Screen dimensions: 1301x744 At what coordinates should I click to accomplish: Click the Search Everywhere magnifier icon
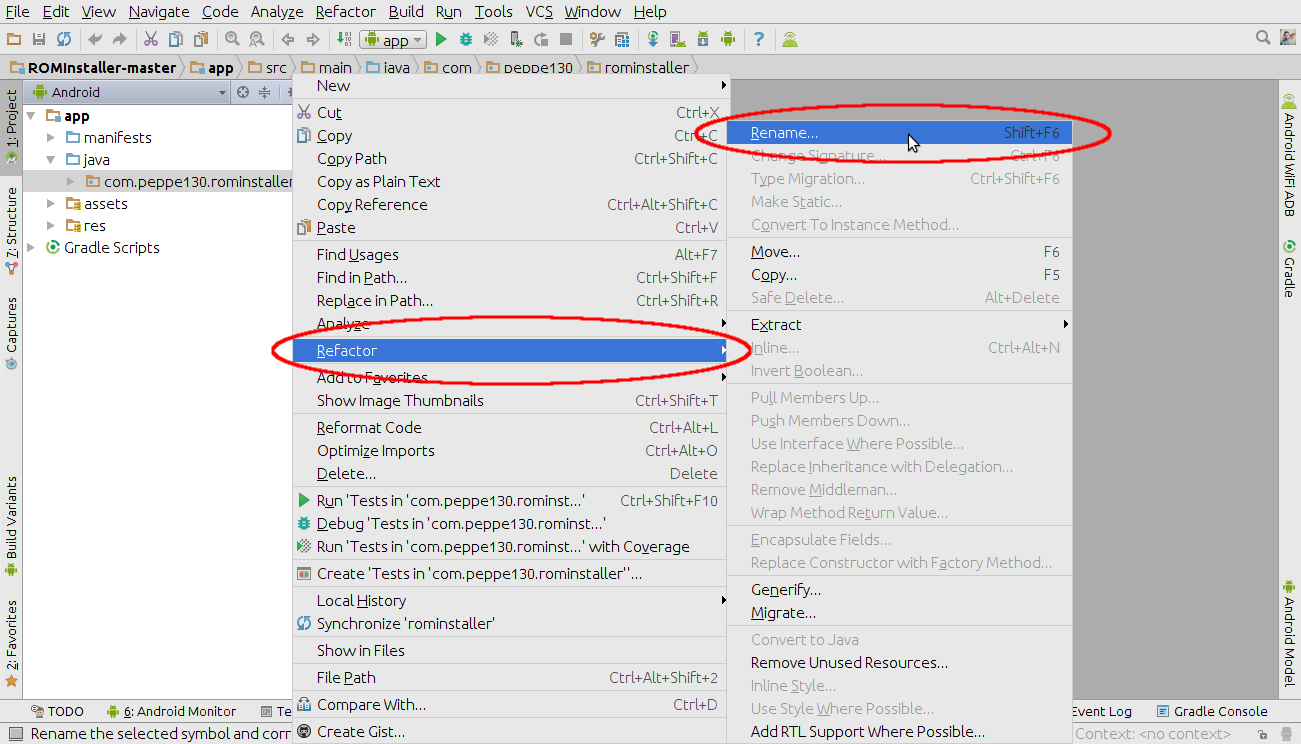(1263, 38)
